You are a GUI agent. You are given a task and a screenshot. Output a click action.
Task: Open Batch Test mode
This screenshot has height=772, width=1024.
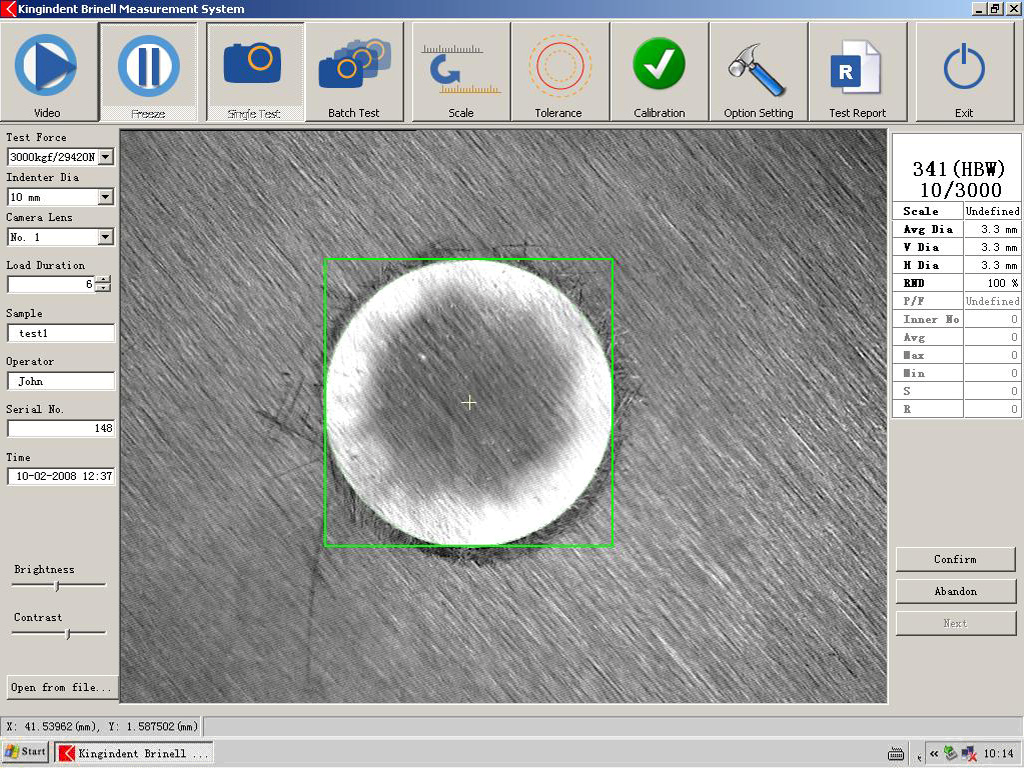354,70
